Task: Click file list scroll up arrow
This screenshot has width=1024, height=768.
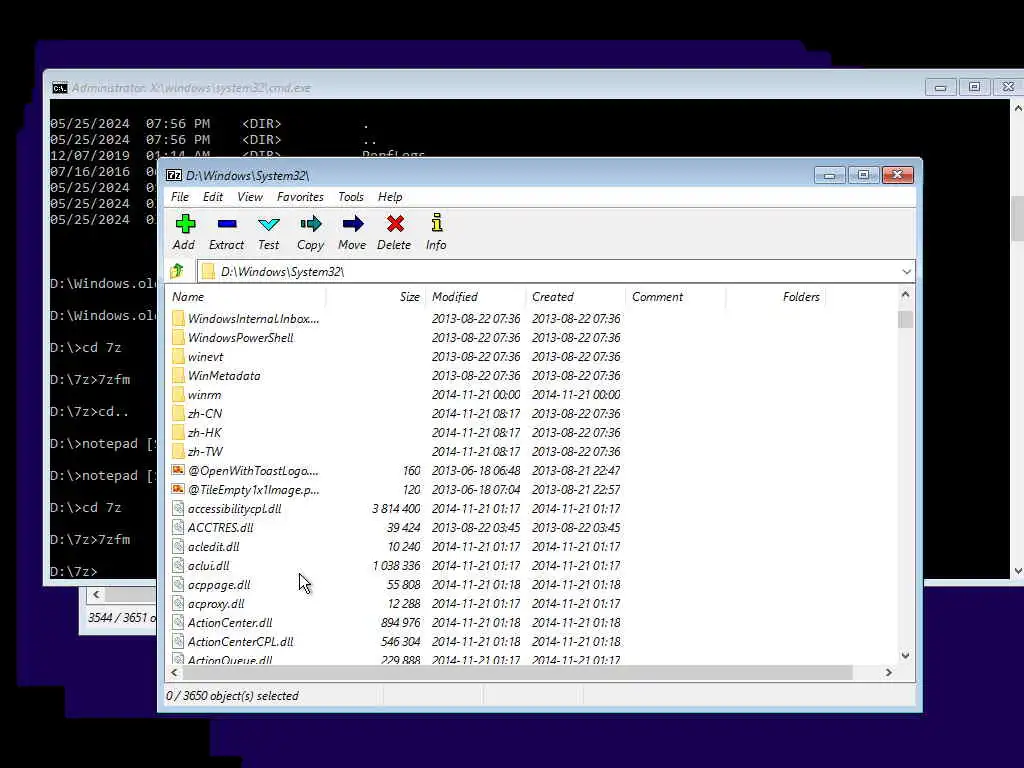Action: (905, 295)
